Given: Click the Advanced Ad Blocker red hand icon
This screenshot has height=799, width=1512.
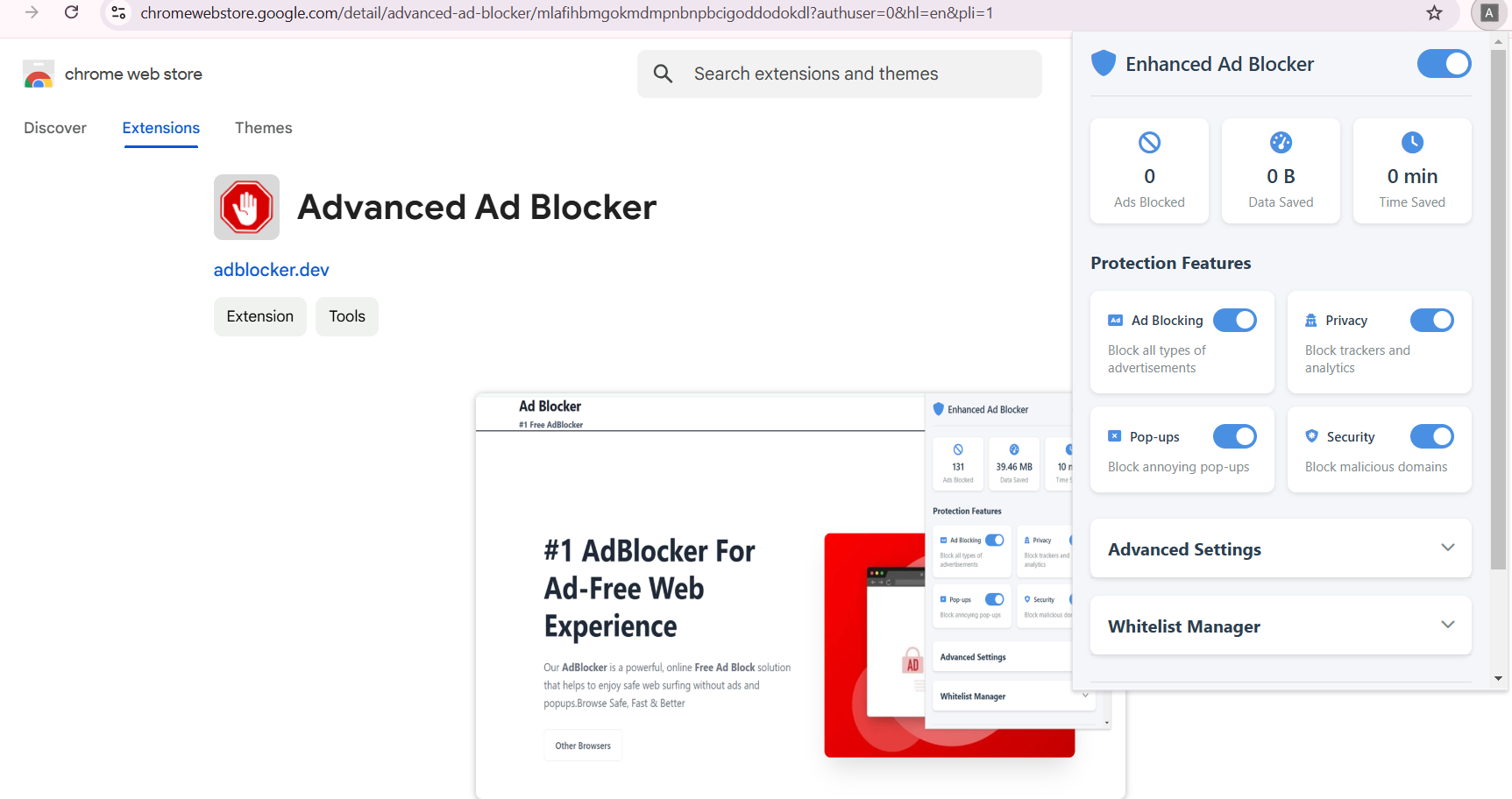Looking at the screenshot, I should pos(246,208).
